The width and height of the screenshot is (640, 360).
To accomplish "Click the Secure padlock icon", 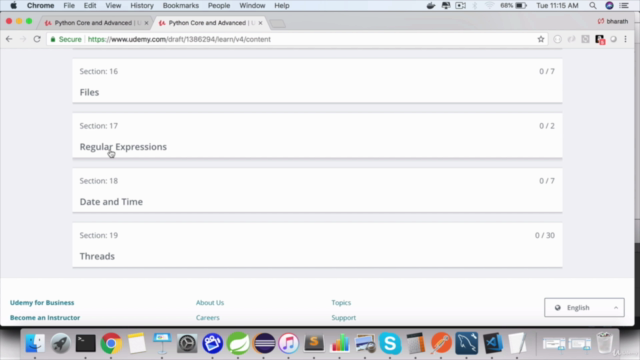I will 53,39.
